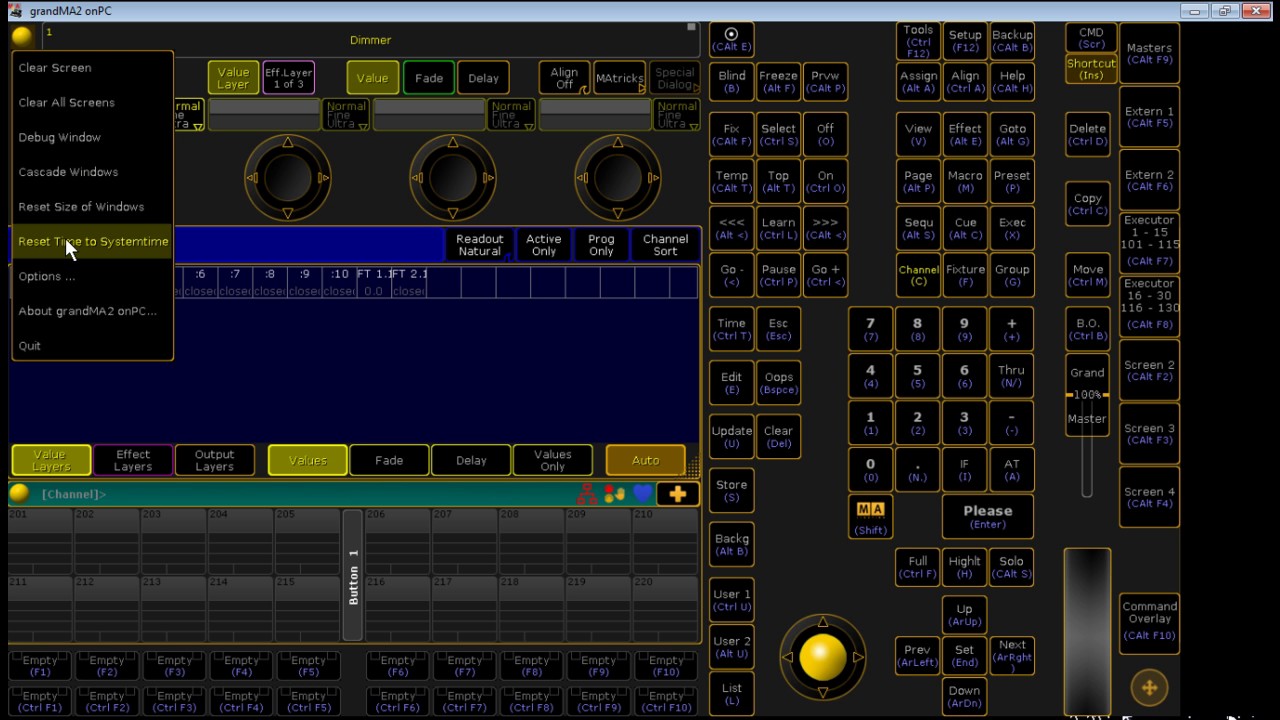Viewport: 1280px width, 720px height.
Task: Adjust the Grand Master 100% fader
Action: click(x=1087, y=395)
